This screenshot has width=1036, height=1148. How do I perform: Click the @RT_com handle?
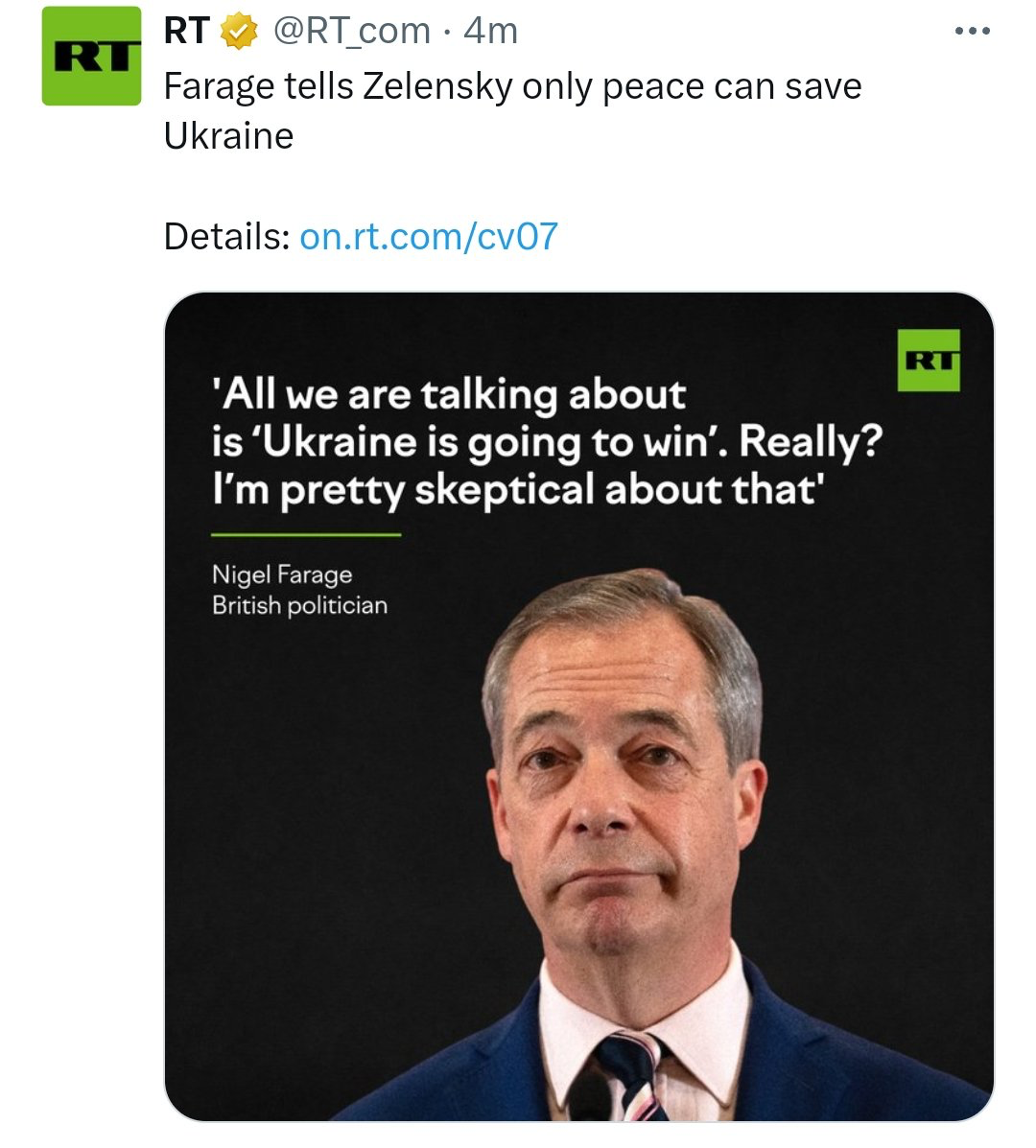(x=351, y=32)
